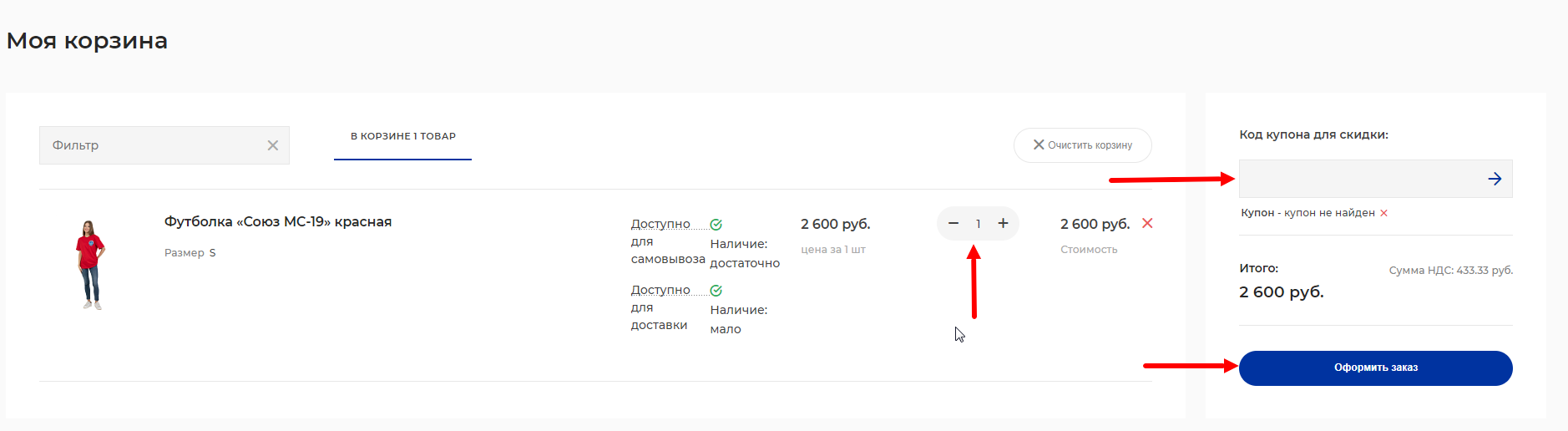Click the Размер S text
This screenshot has height=431, width=1568.
click(x=190, y=253)
